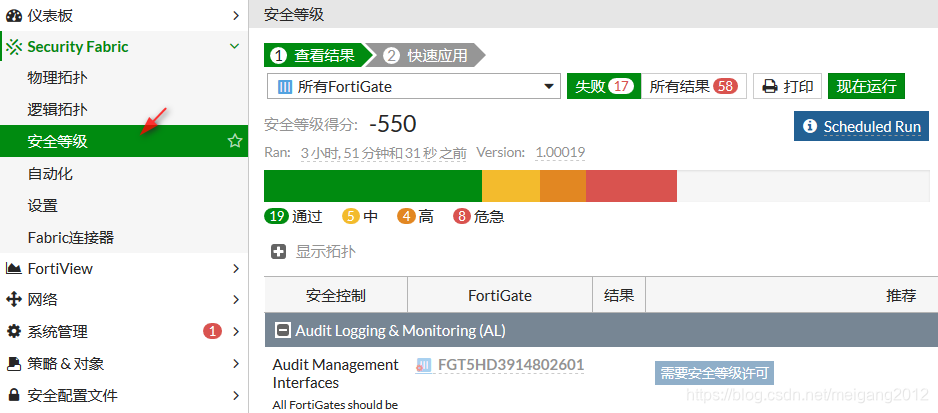Click Audit Management Interfaces text
The width and height of the screenshot is (938, 413).
point(336,373)
